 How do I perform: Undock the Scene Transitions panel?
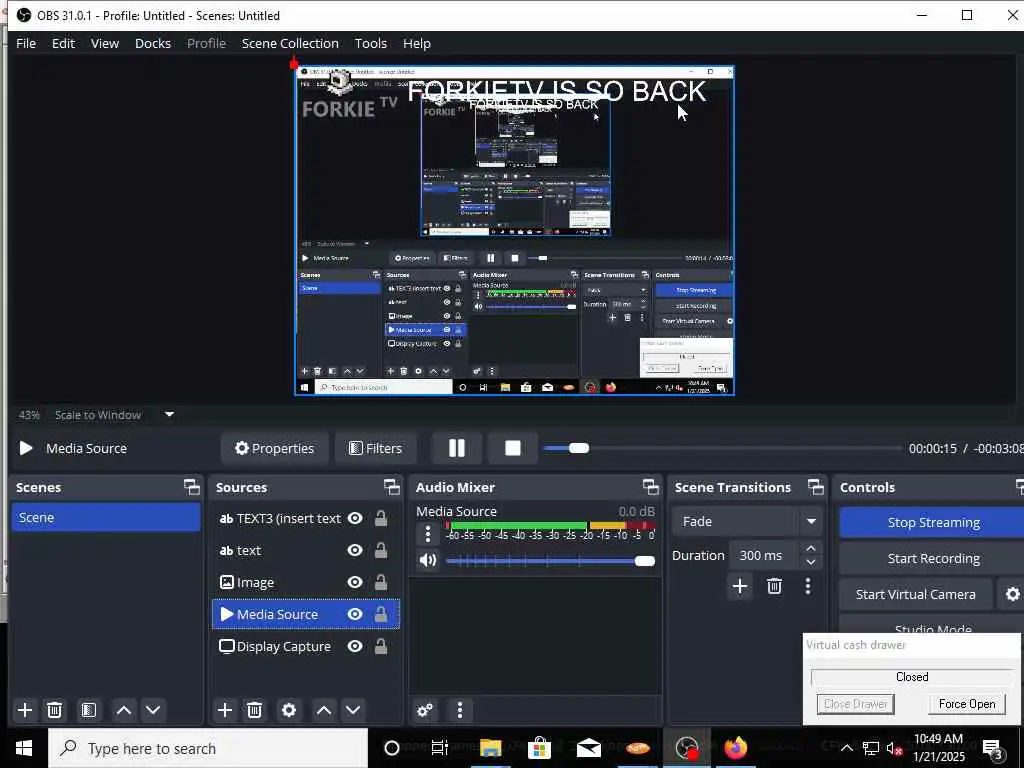[816, 487]
